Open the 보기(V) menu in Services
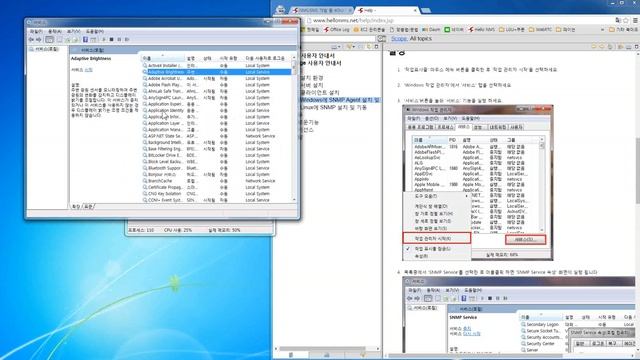This screenshot has height=360, width=640. 73,31
